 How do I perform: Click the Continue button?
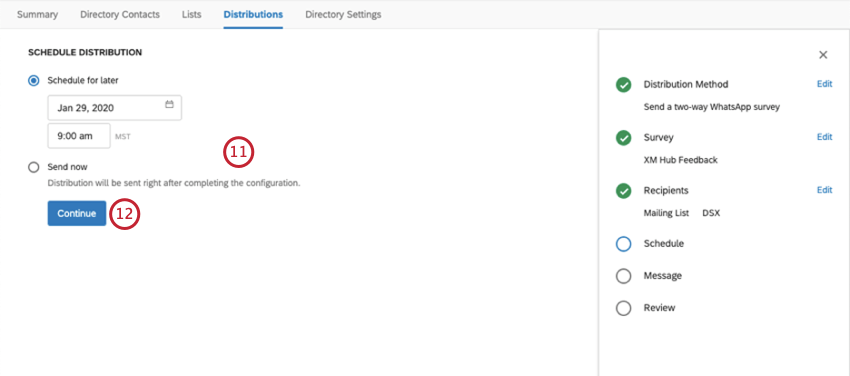[77, 213]
